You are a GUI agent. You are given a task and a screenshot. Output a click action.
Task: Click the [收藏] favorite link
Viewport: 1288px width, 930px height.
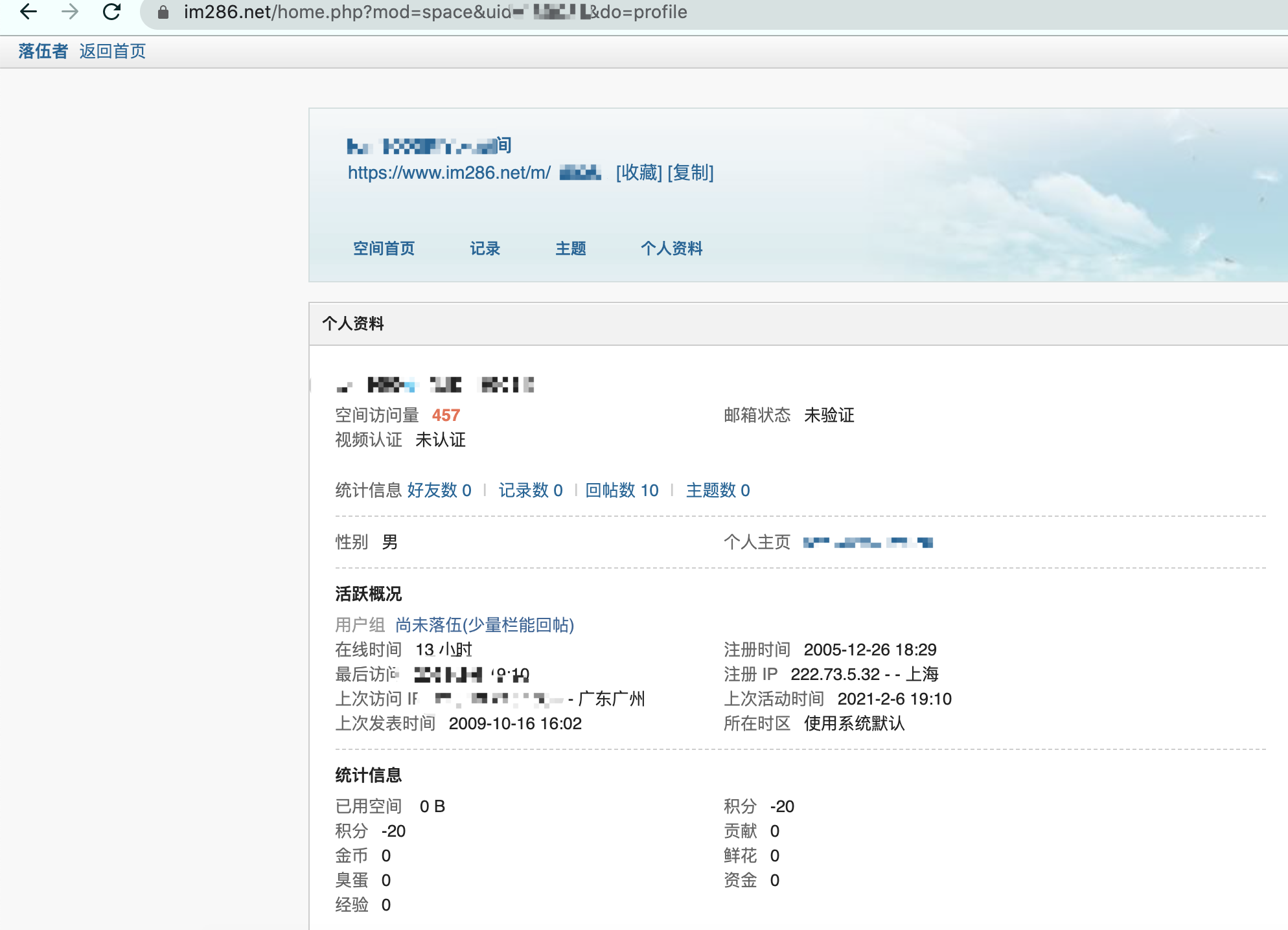click(639, 173)
